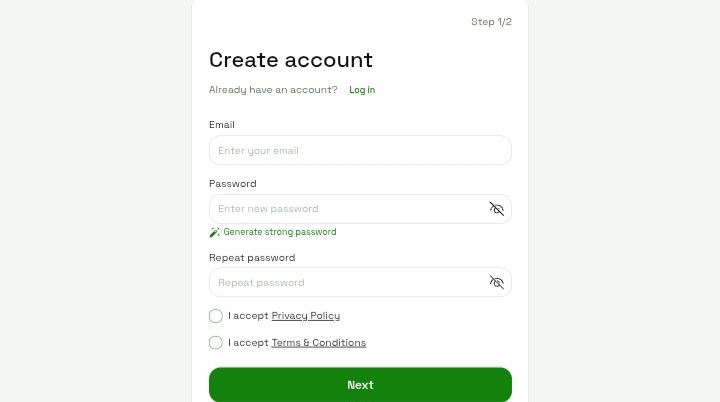
Task: Click the Already have an account? text
Action: [x=273, y=90]
